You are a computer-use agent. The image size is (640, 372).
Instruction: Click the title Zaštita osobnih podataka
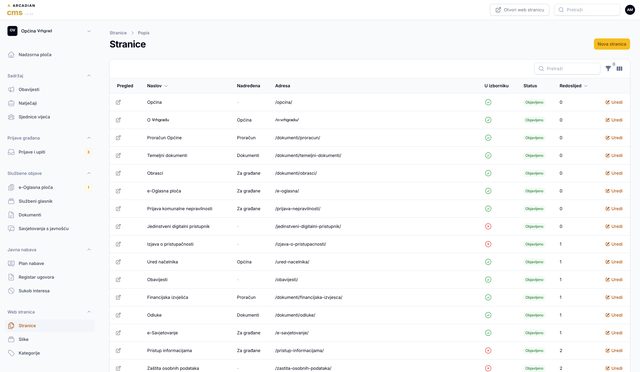[173, 368]
